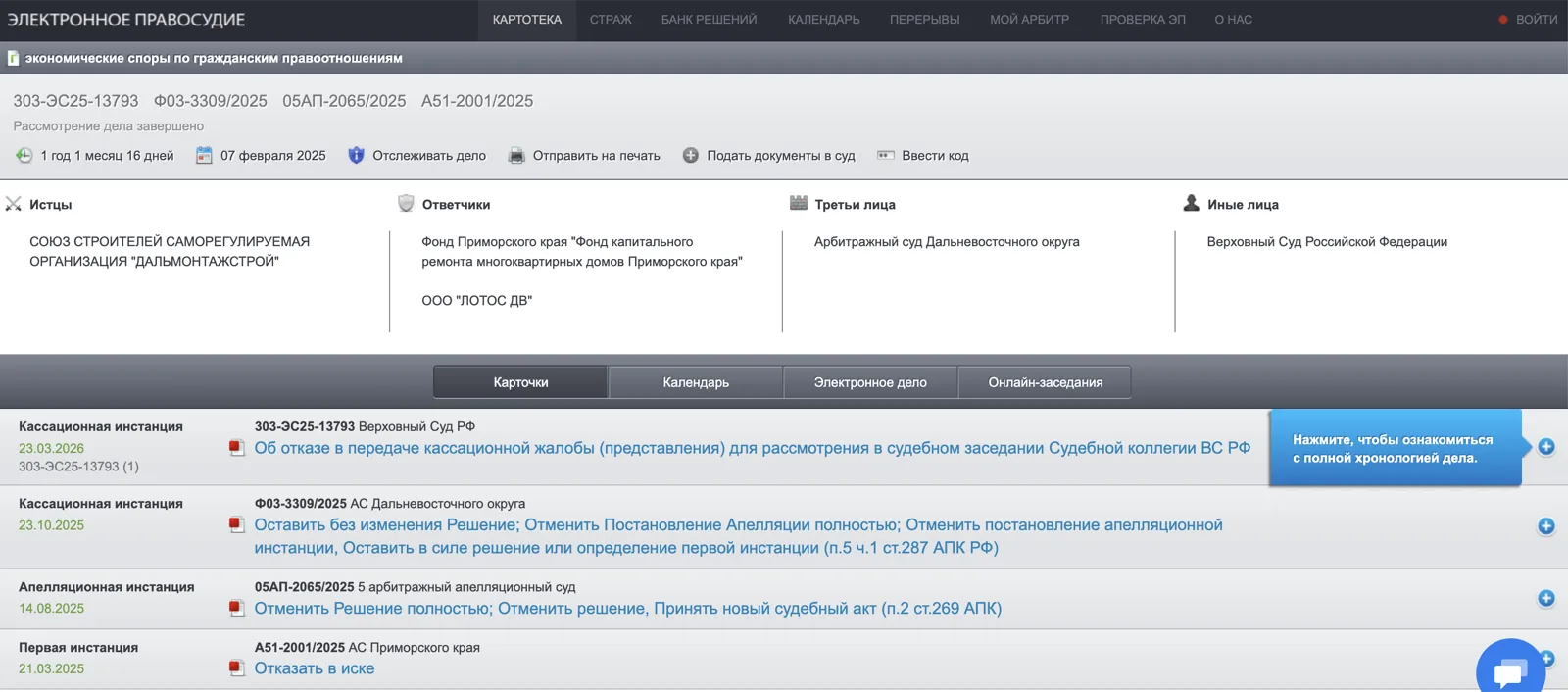
Task: Click the document icon beside 'экономические споры'
Action: point(13,58)
